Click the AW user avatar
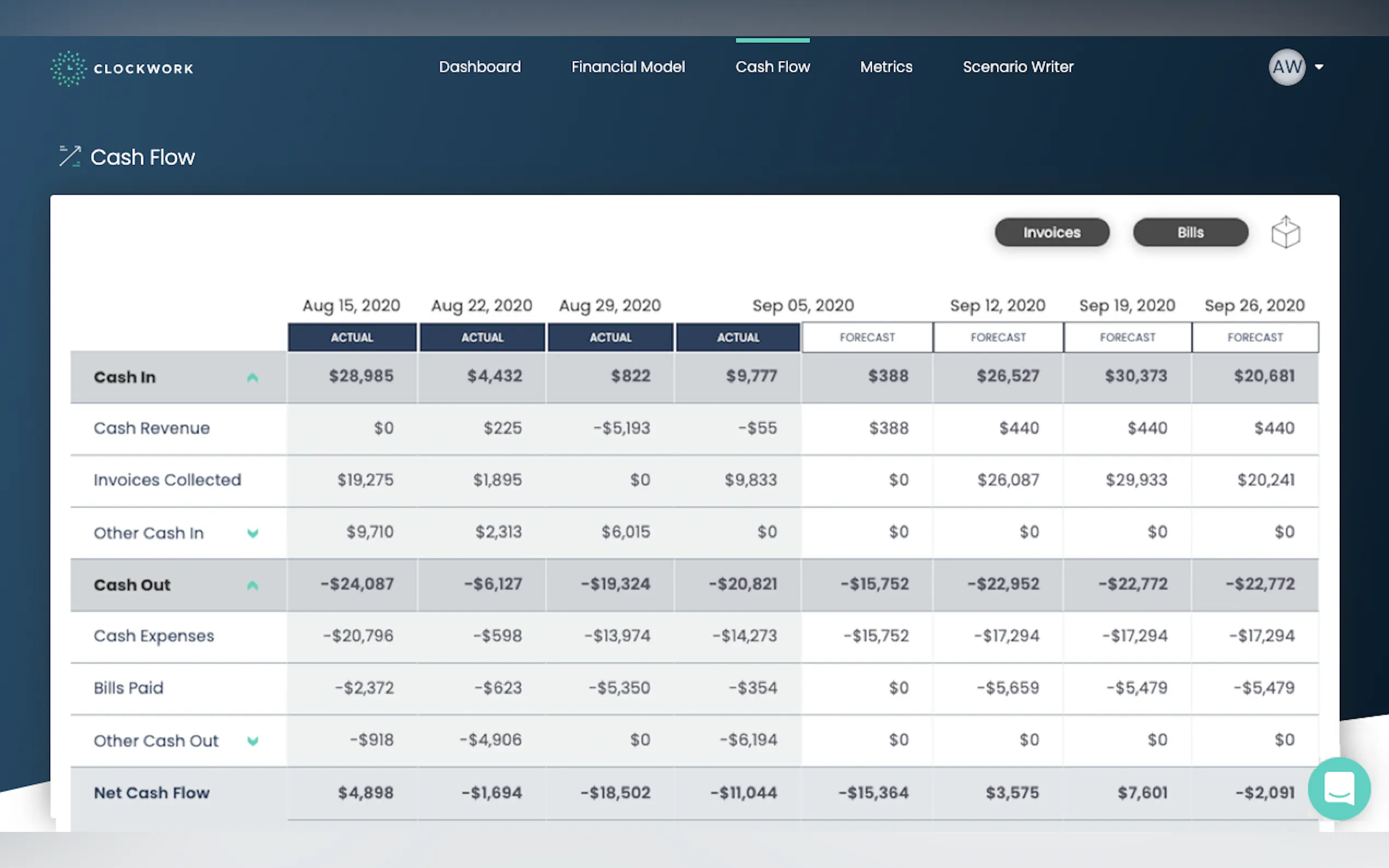Viewport: 1389px width, 868px height. pyautogui.click(x=1286, y=67)
